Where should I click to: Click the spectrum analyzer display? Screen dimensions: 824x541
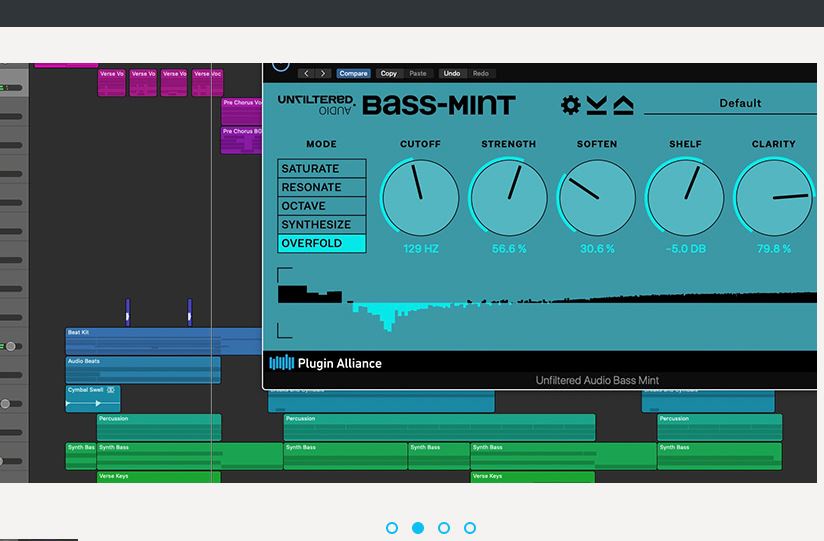point(547,303)
